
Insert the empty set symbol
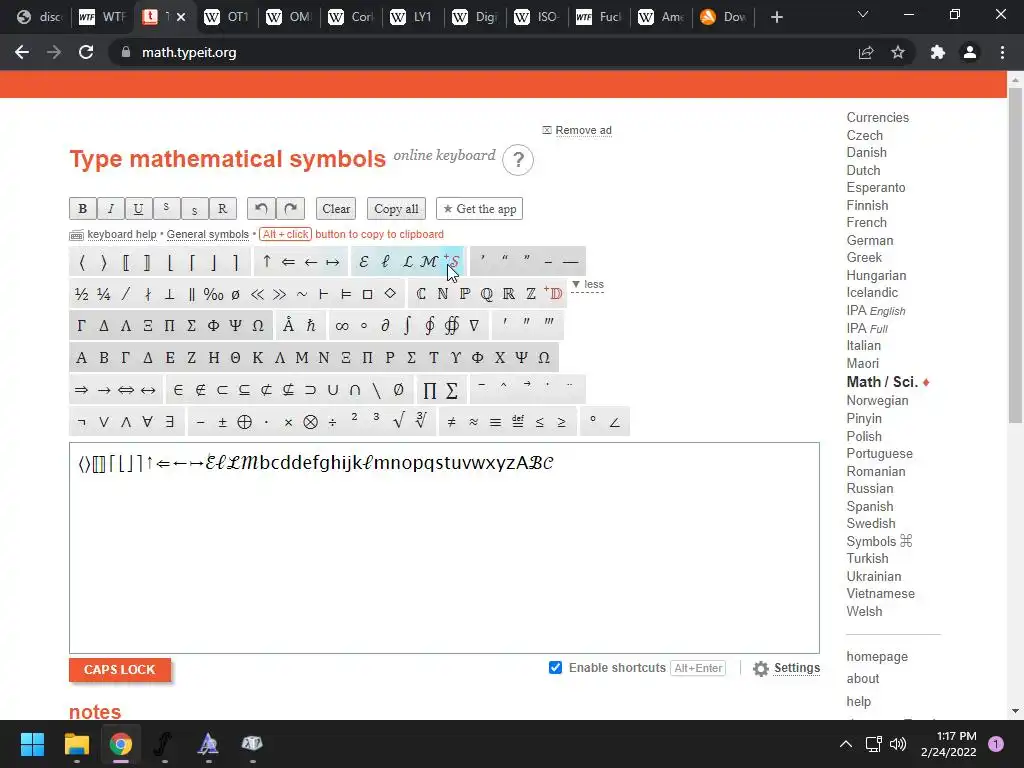(398, 391)
